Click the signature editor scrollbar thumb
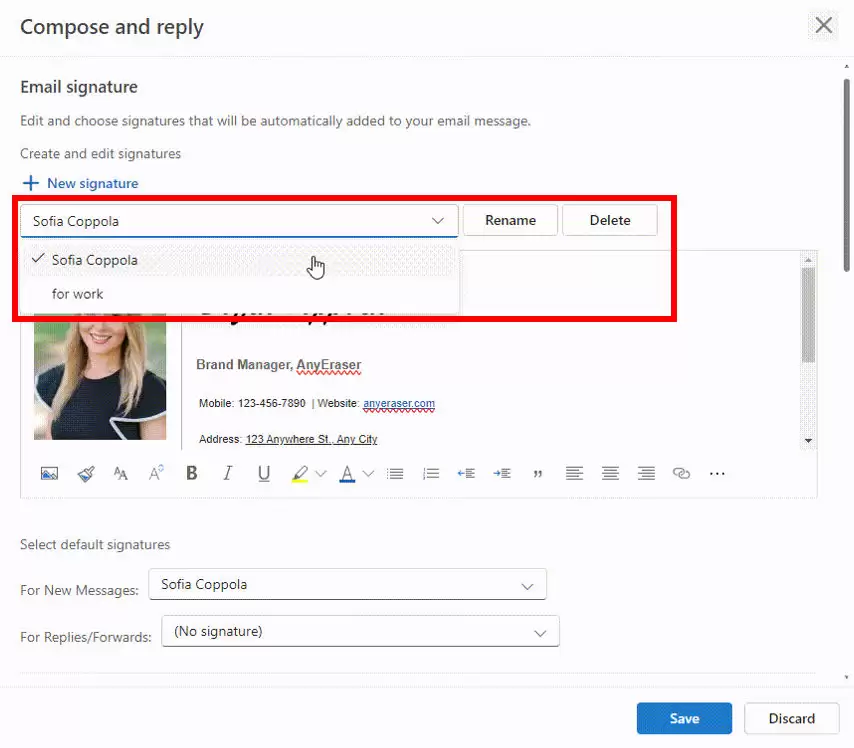Image resolution: width=854 pixels, height=748 pixels. 808,314
